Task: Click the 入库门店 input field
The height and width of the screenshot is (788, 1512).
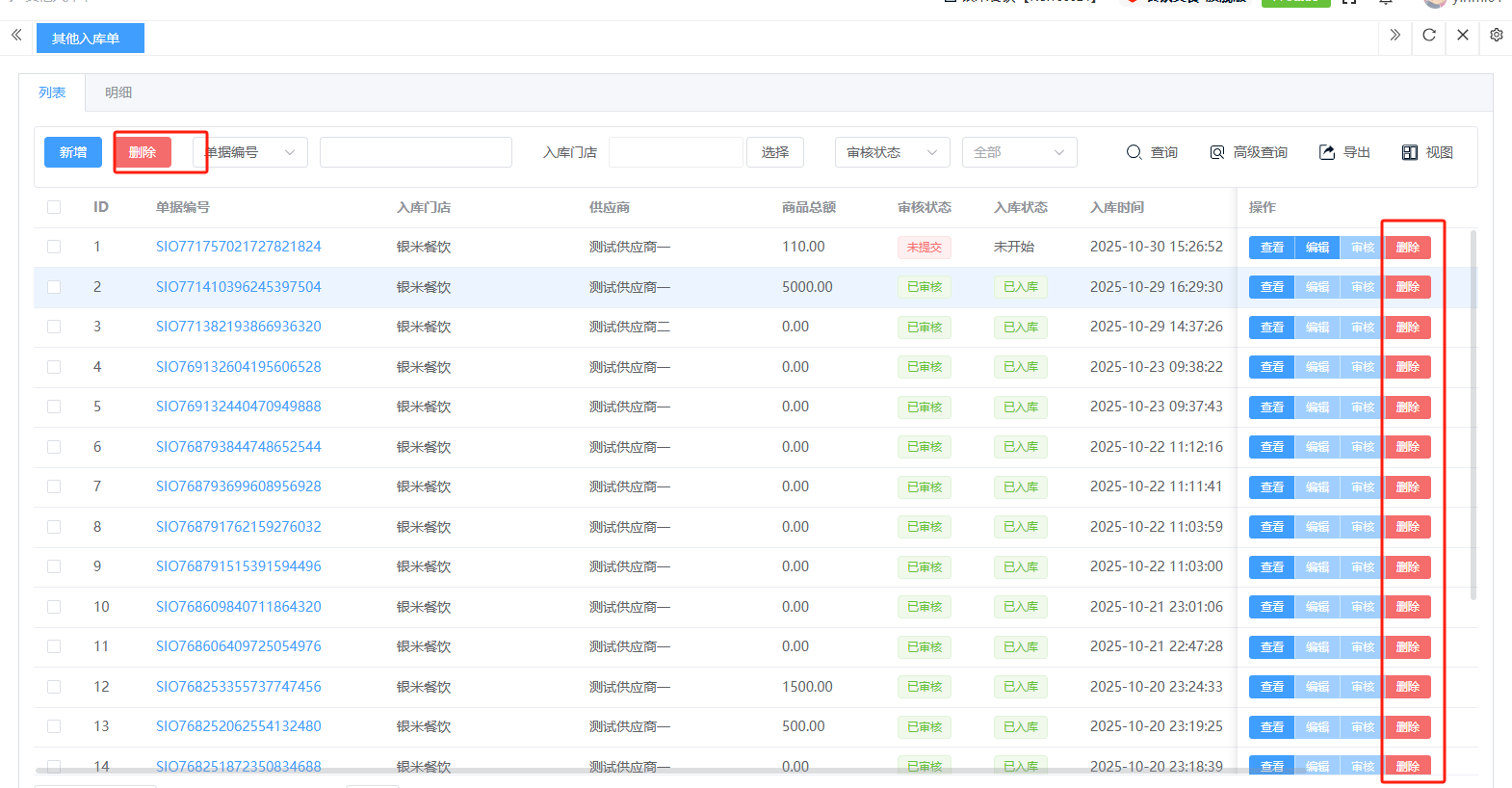Action: click(x=675, y=152)
